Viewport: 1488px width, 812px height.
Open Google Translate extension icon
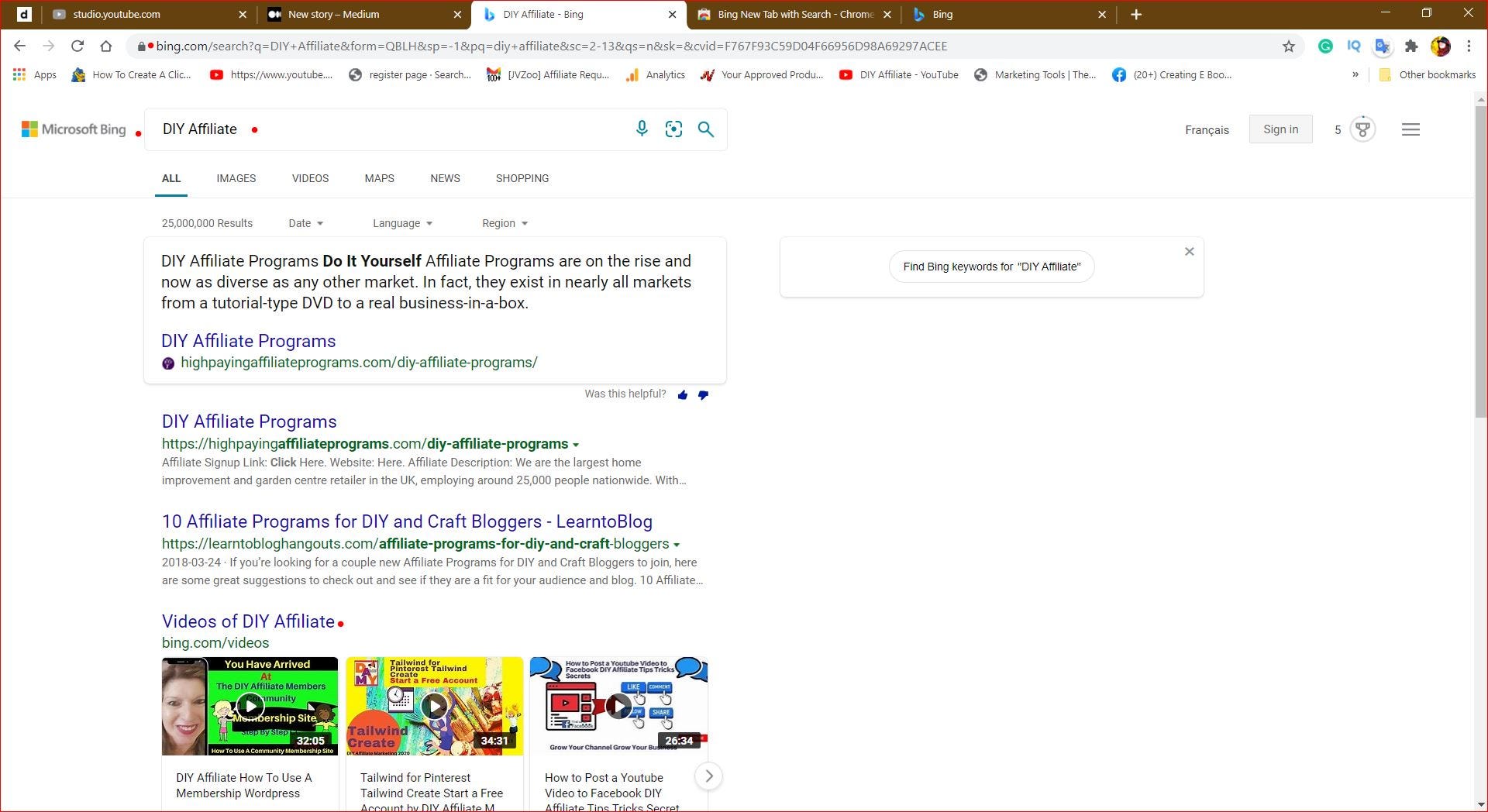coord(1383,46)
